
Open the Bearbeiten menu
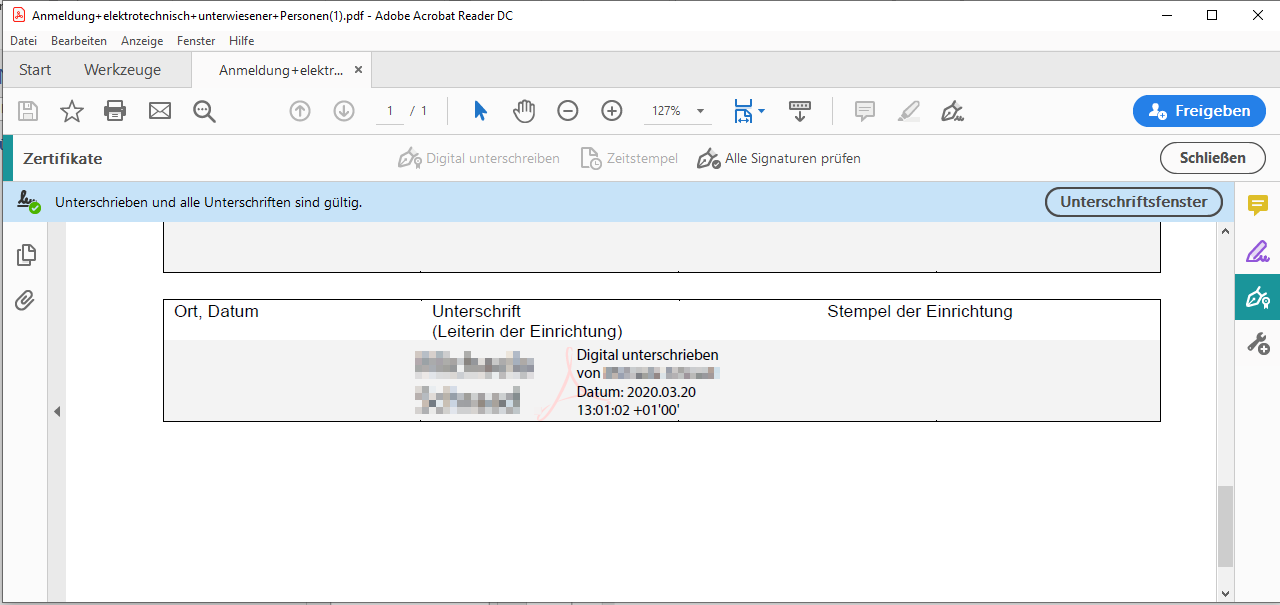pos(78,41)
